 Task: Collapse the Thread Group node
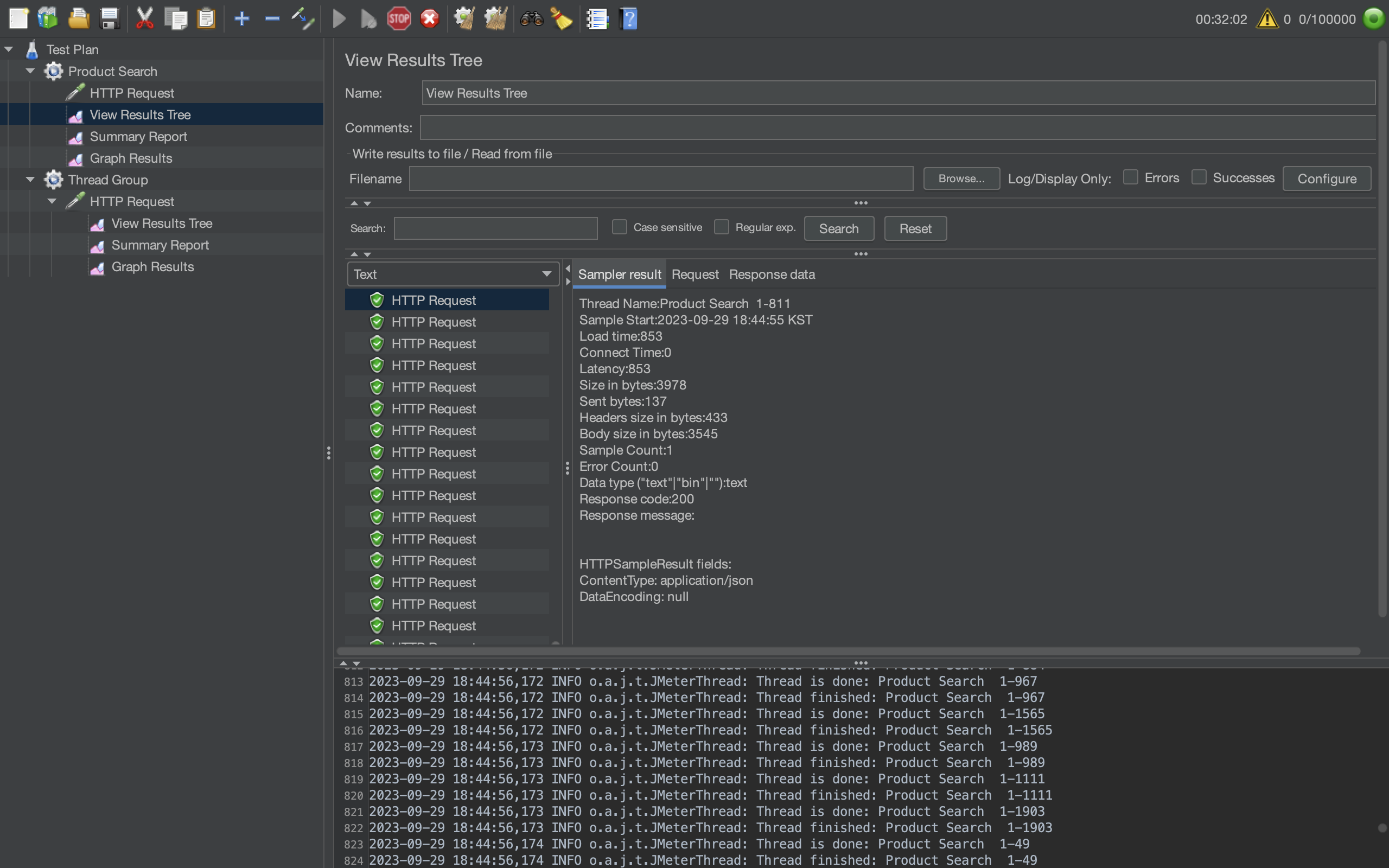point(30,180)
